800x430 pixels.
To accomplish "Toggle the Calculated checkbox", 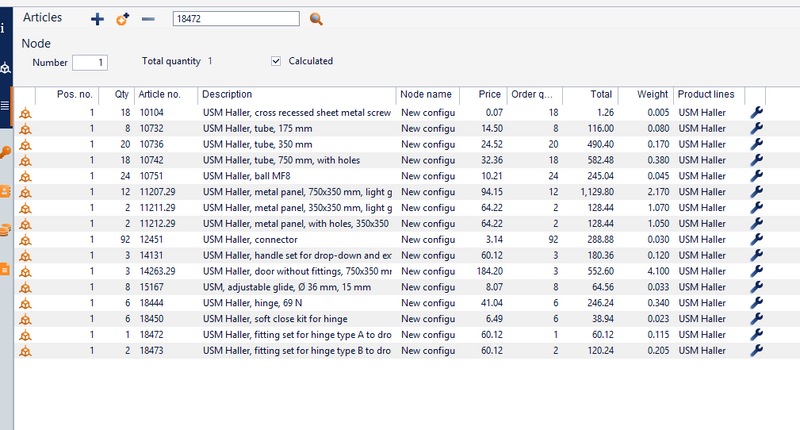I will (x=276, y=61).
